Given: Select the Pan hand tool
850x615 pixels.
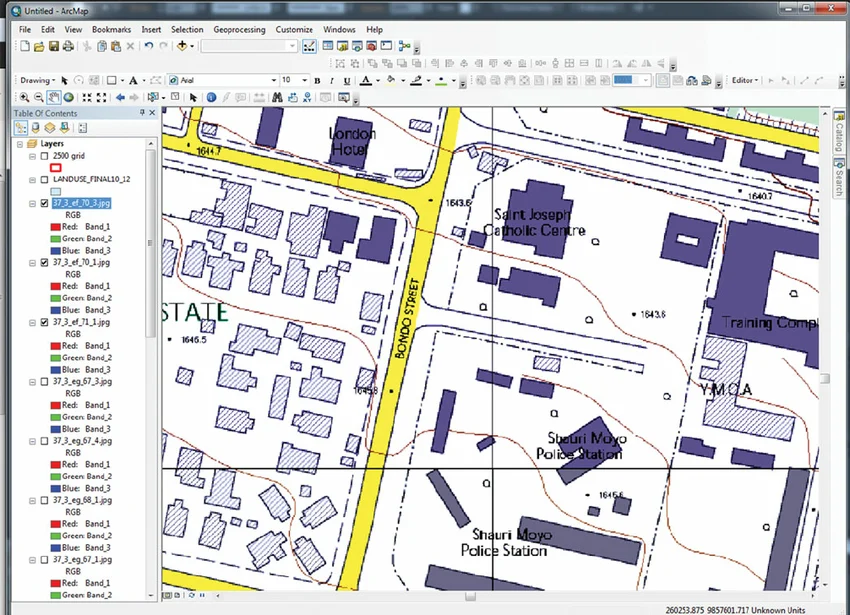Looking at the screenshot, I should click(x=54, y=98).
